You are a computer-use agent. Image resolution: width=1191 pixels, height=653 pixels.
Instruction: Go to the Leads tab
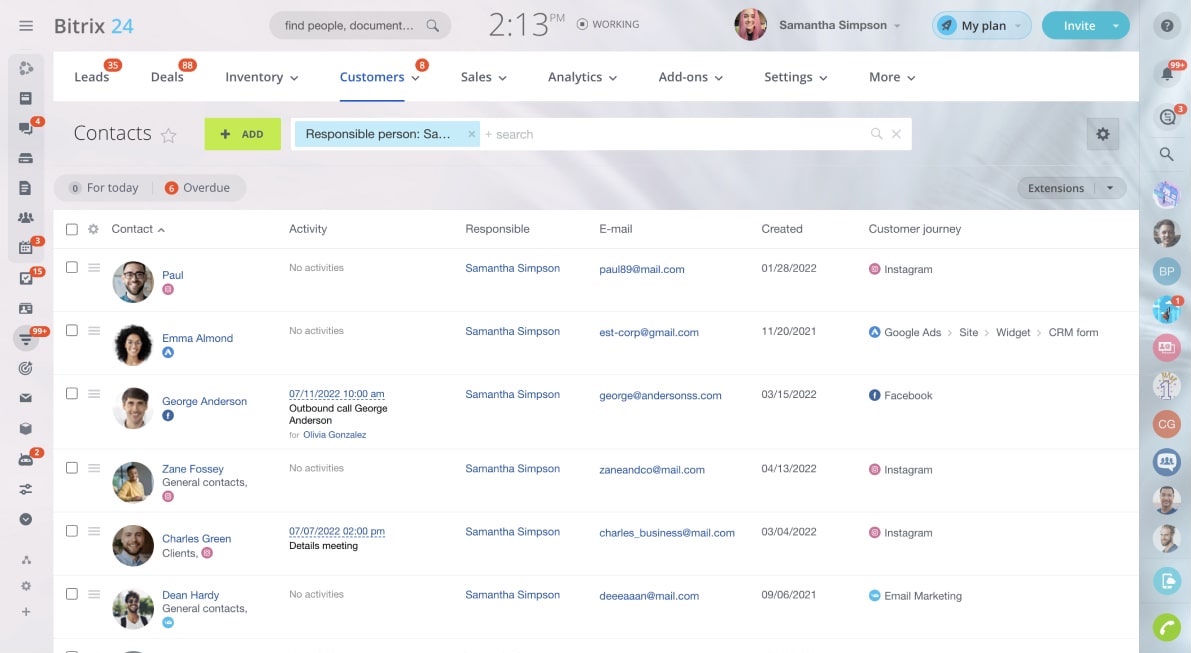coord(91,77)
